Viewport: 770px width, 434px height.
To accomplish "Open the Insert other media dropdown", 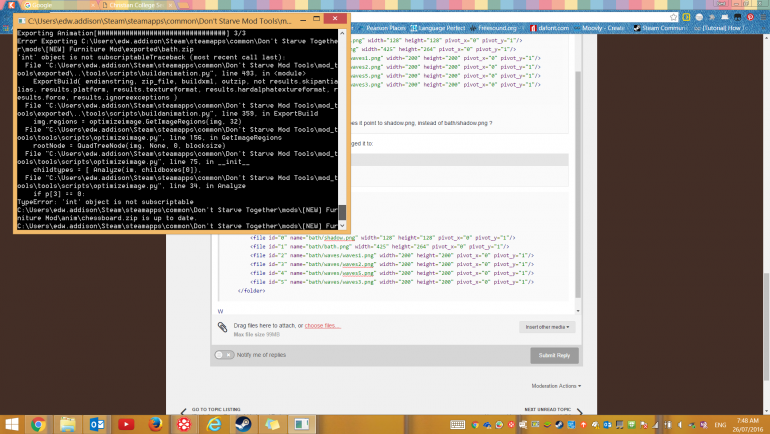I will coord(547,327).
